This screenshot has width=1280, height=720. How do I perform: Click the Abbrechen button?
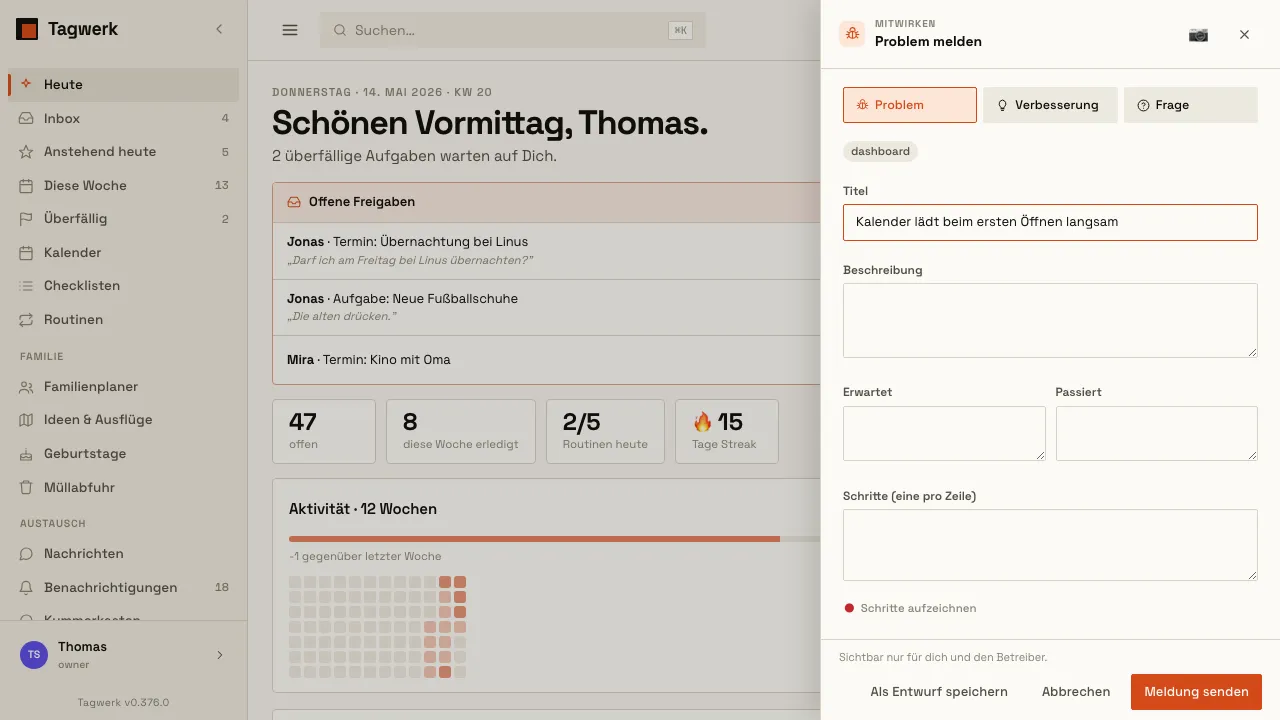click(x=1076, y=692)
